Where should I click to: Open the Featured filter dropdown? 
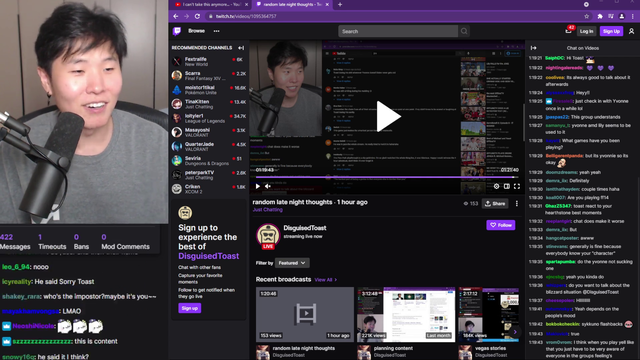292,263
